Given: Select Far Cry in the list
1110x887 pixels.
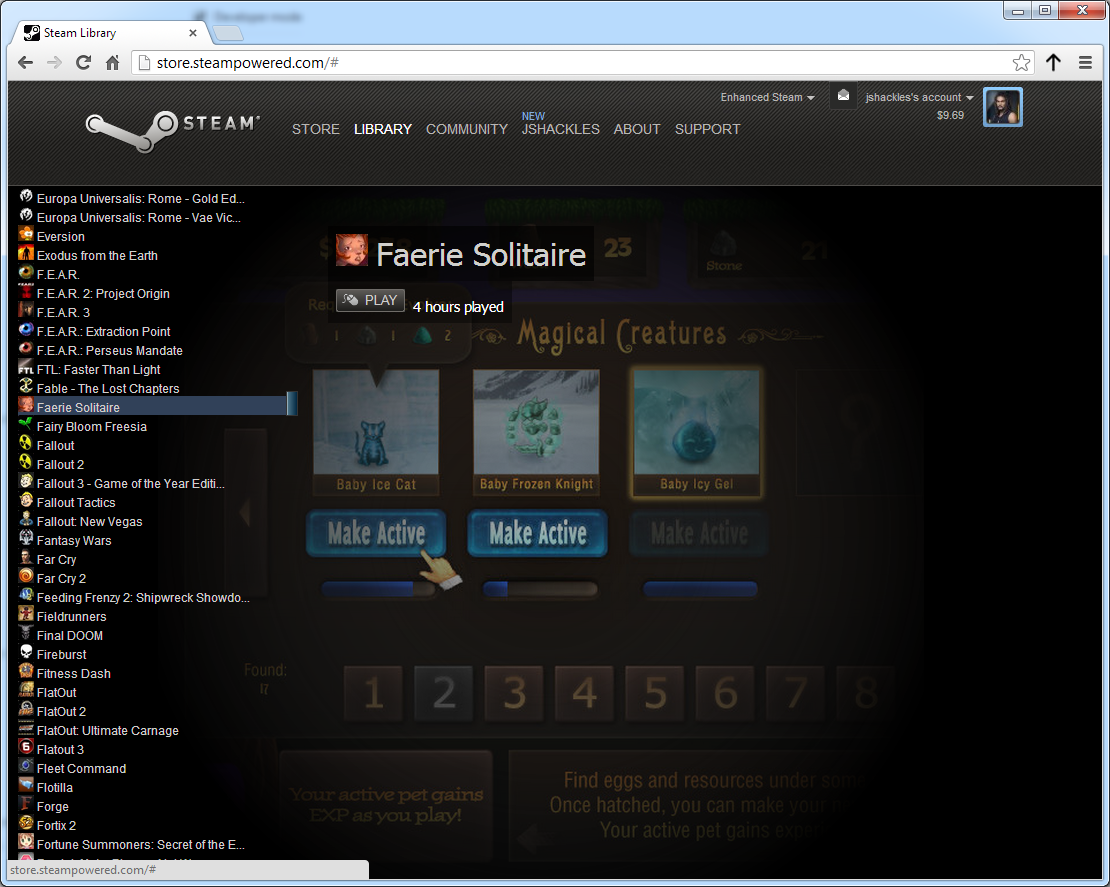Looking at the screenshot, I should coord(56,560).
